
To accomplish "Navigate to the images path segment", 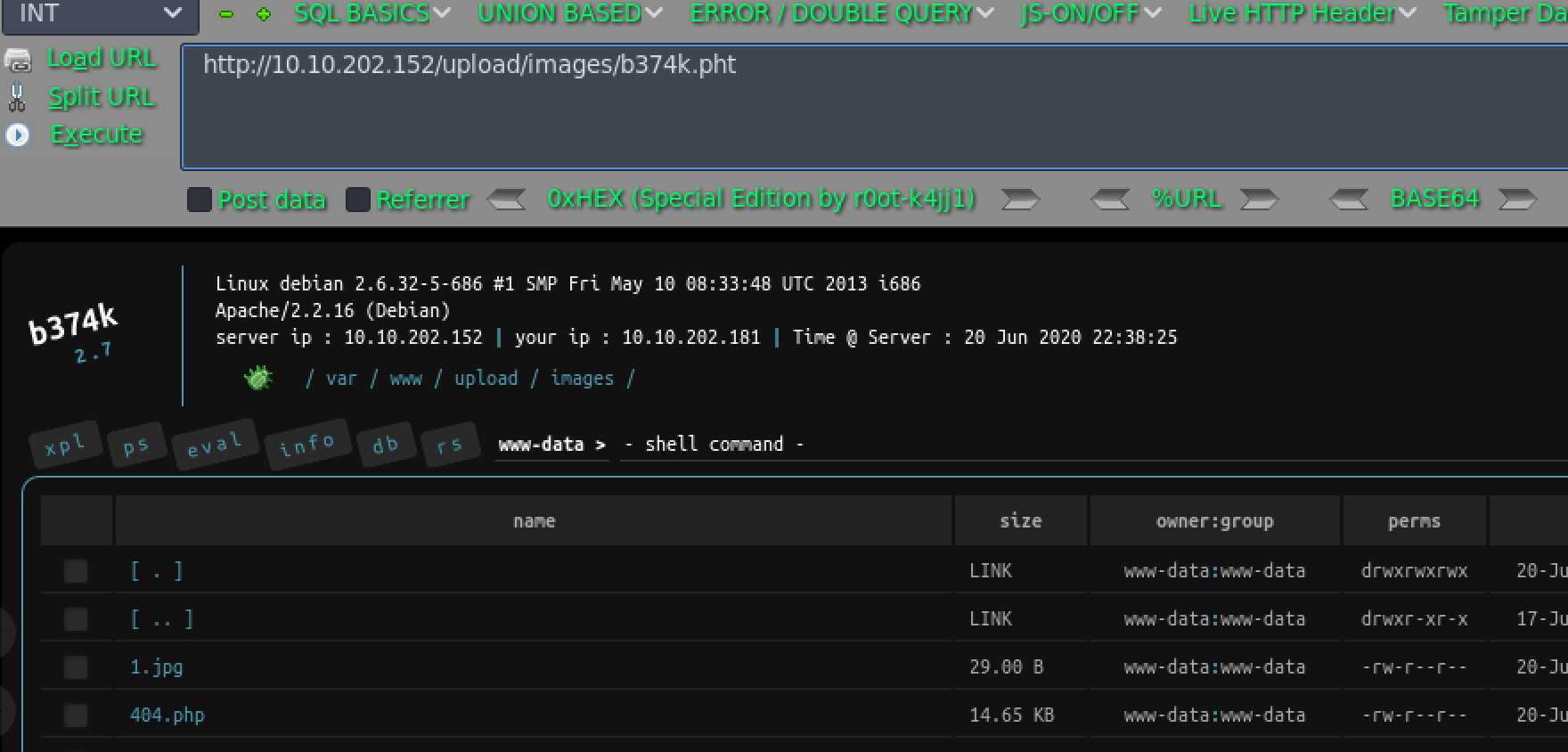I will 583,378.
